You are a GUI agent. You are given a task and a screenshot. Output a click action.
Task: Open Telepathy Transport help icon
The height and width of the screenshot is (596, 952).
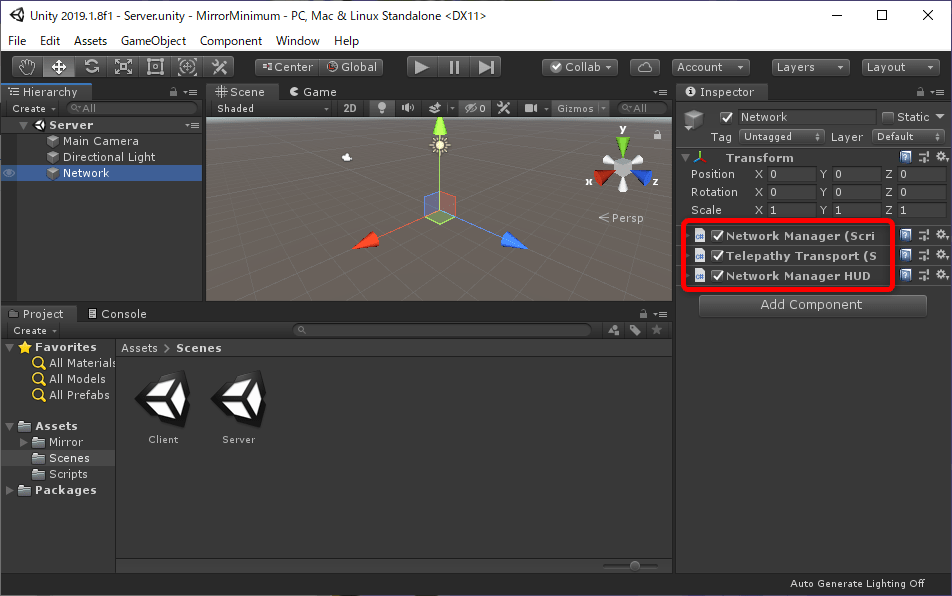(x=905, y=255)
